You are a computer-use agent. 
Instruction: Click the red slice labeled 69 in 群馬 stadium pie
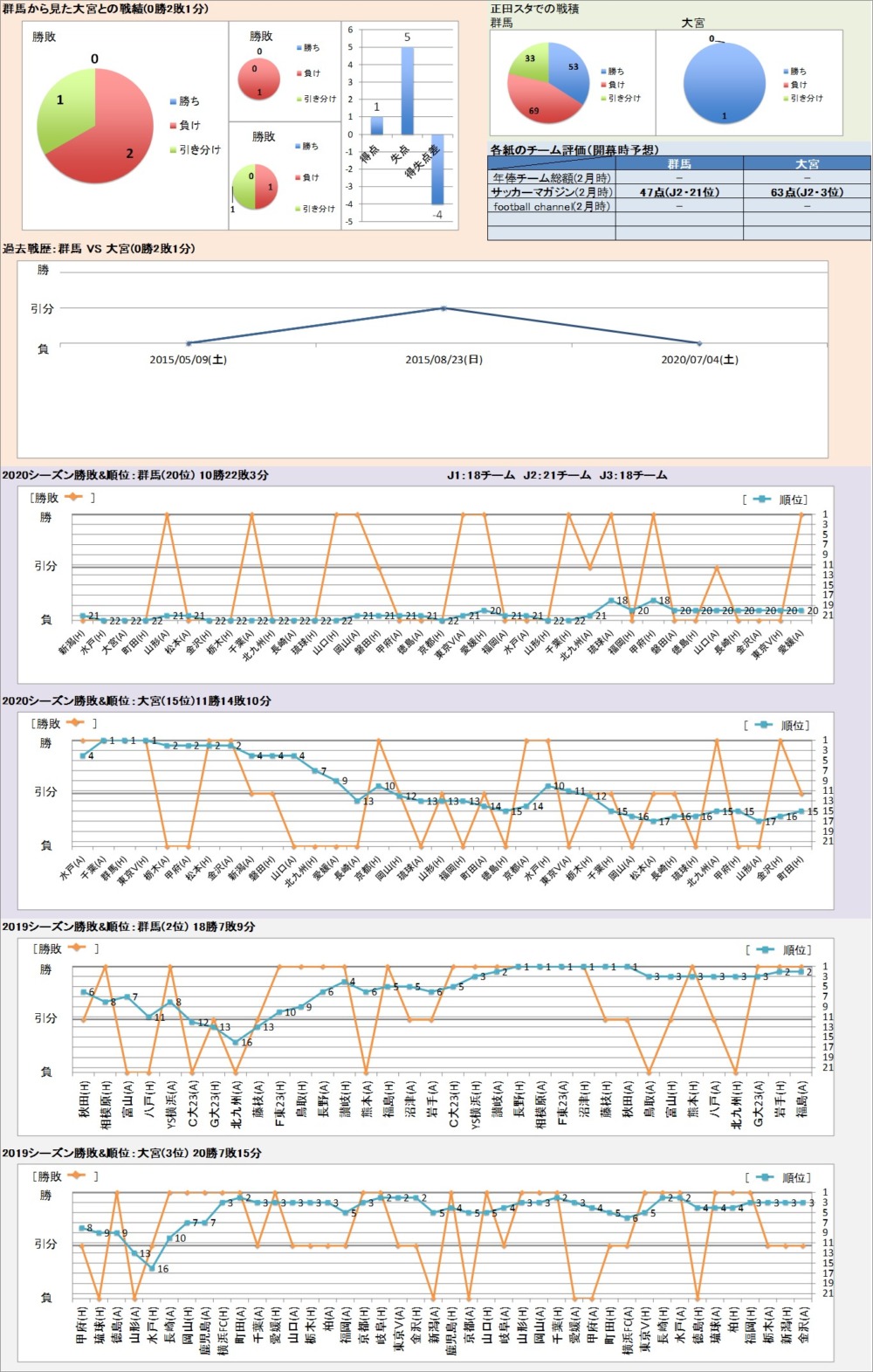pyautogui.click(x=541, y=103)
